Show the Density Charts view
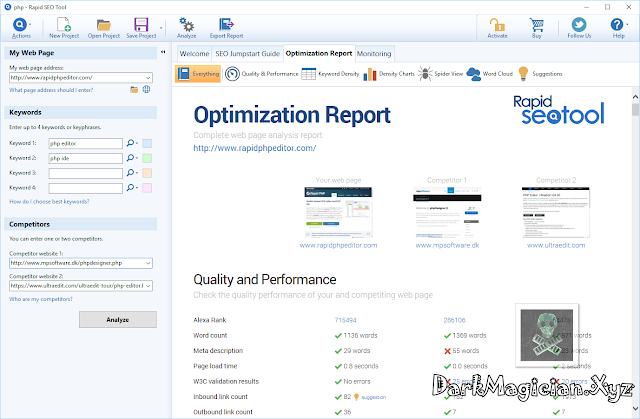The width and height of the screenshot is (640, 419). point(389,74)
